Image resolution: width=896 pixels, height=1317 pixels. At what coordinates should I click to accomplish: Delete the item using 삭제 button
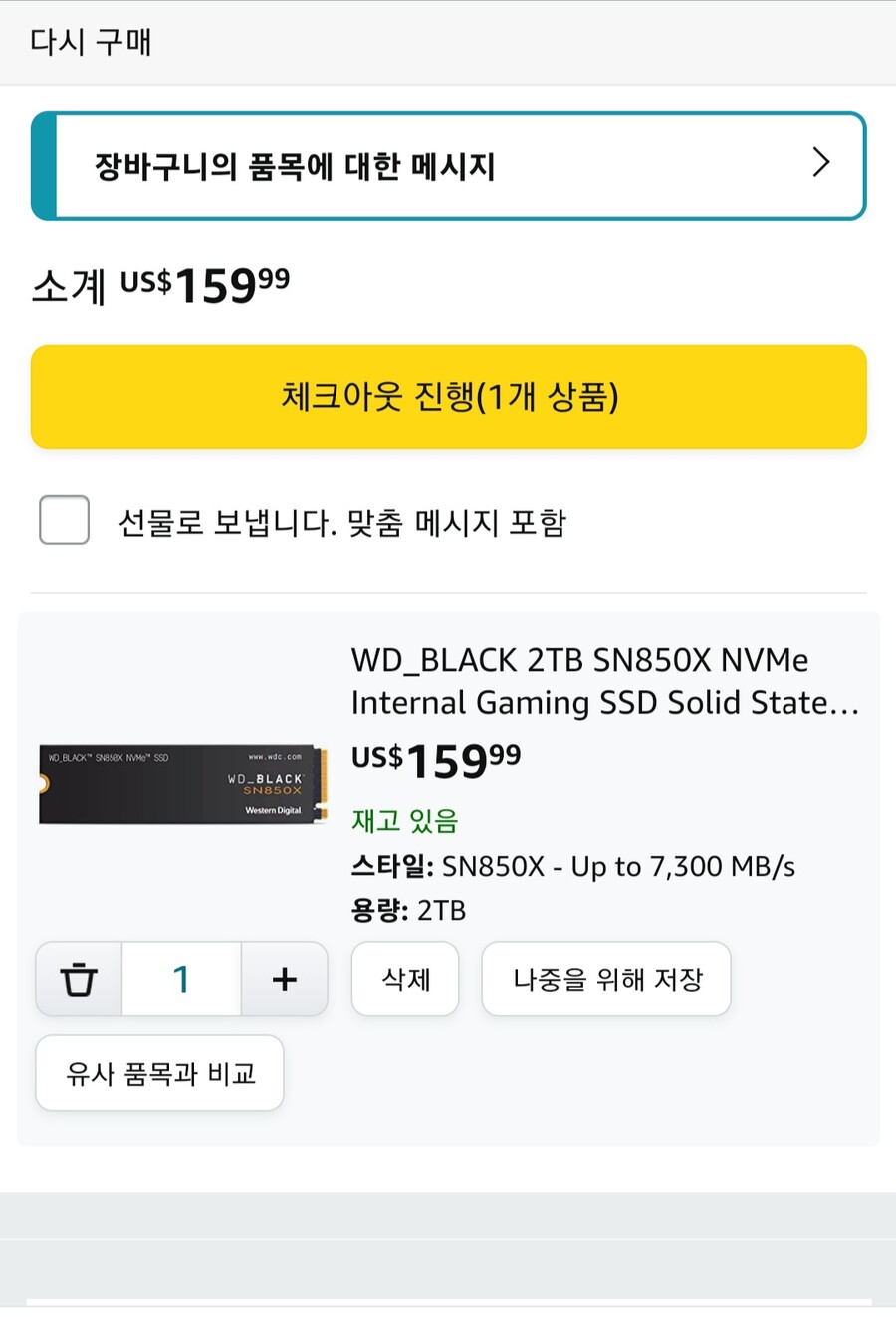pyautogui.click(x=404, y=979)
